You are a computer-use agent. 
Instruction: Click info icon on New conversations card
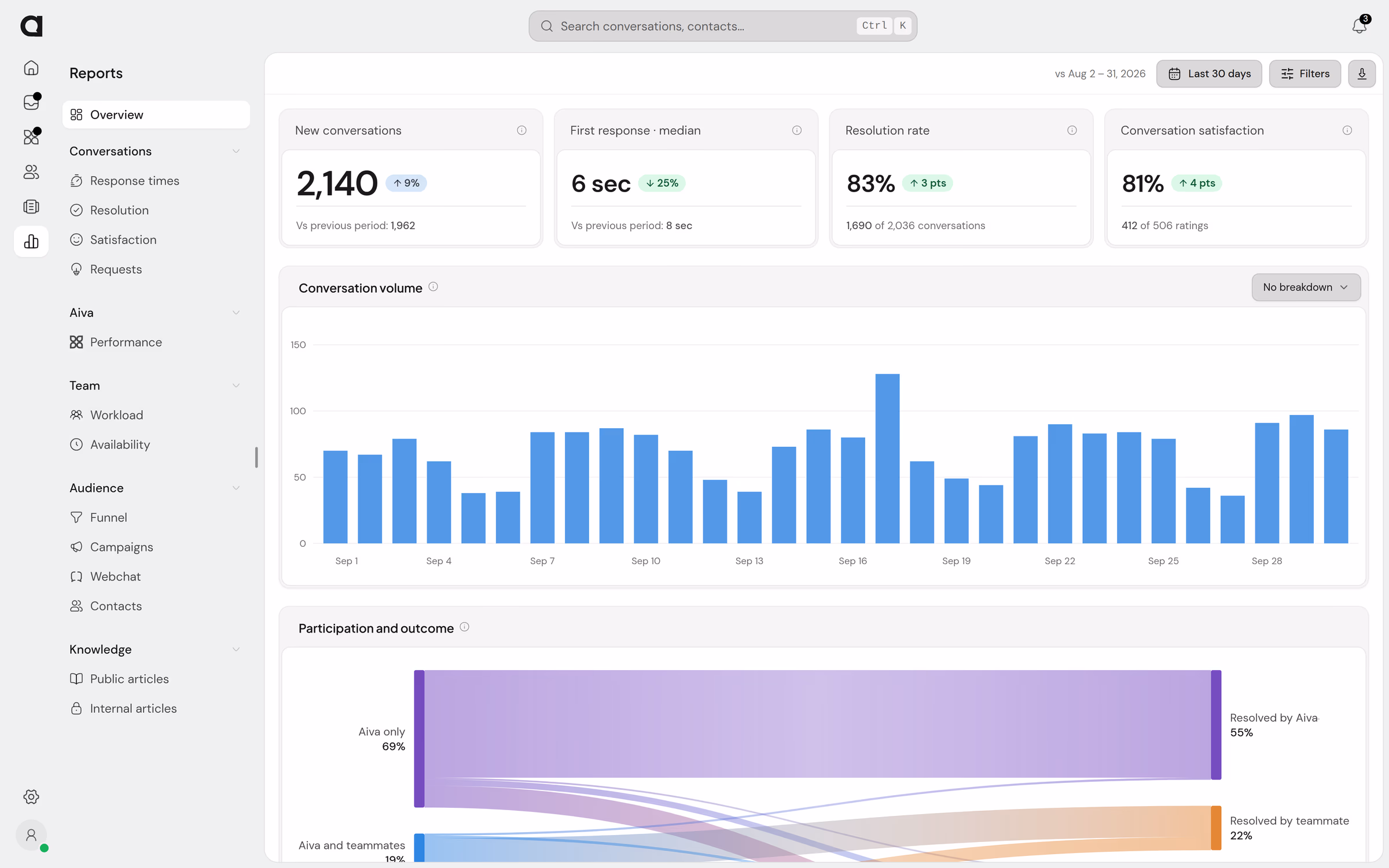click(521, 130)
